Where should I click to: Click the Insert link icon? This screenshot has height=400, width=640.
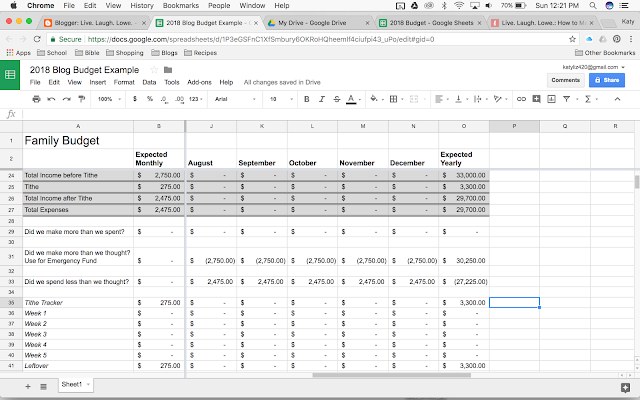pyautogui.click(x=521, y=99)
